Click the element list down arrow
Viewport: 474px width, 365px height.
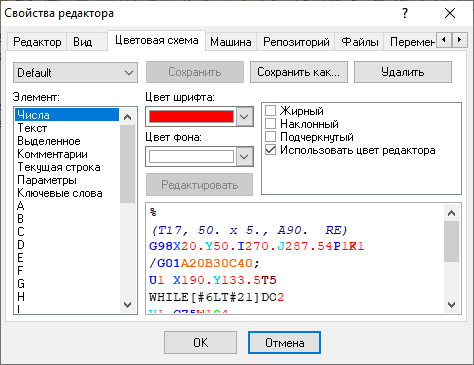127,305
